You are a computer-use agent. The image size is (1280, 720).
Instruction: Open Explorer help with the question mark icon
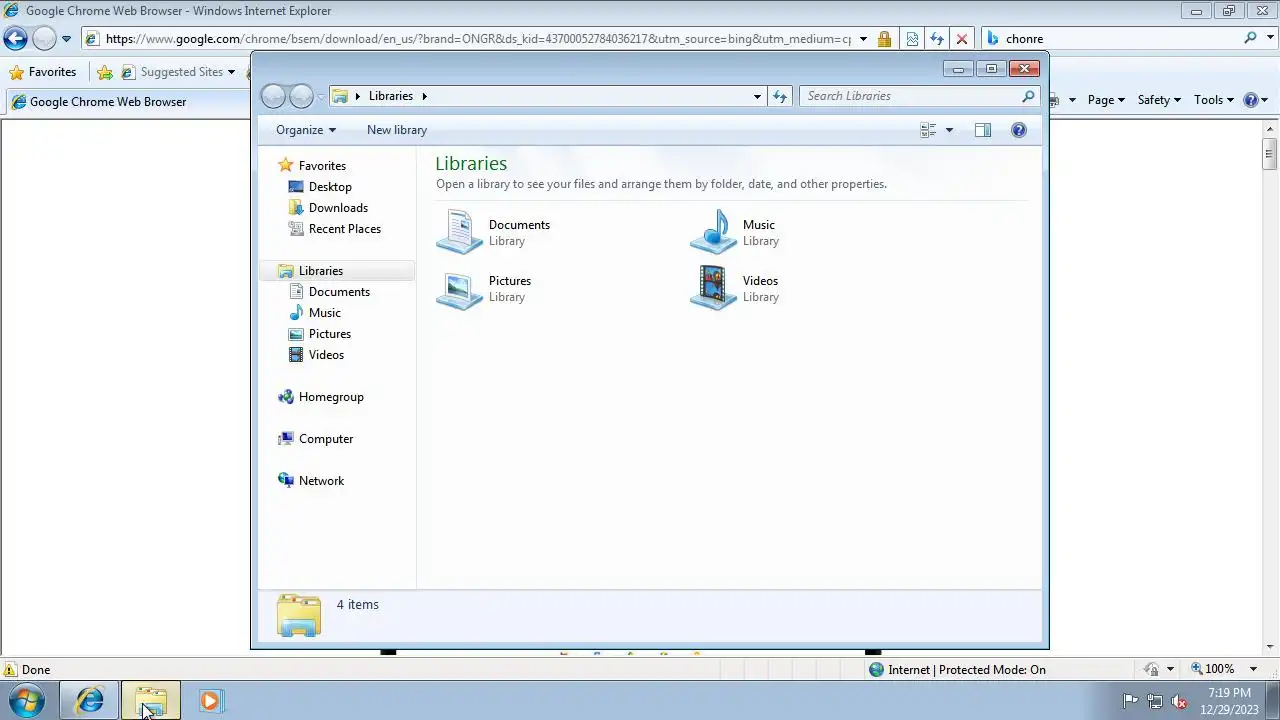coord(1019,130)
